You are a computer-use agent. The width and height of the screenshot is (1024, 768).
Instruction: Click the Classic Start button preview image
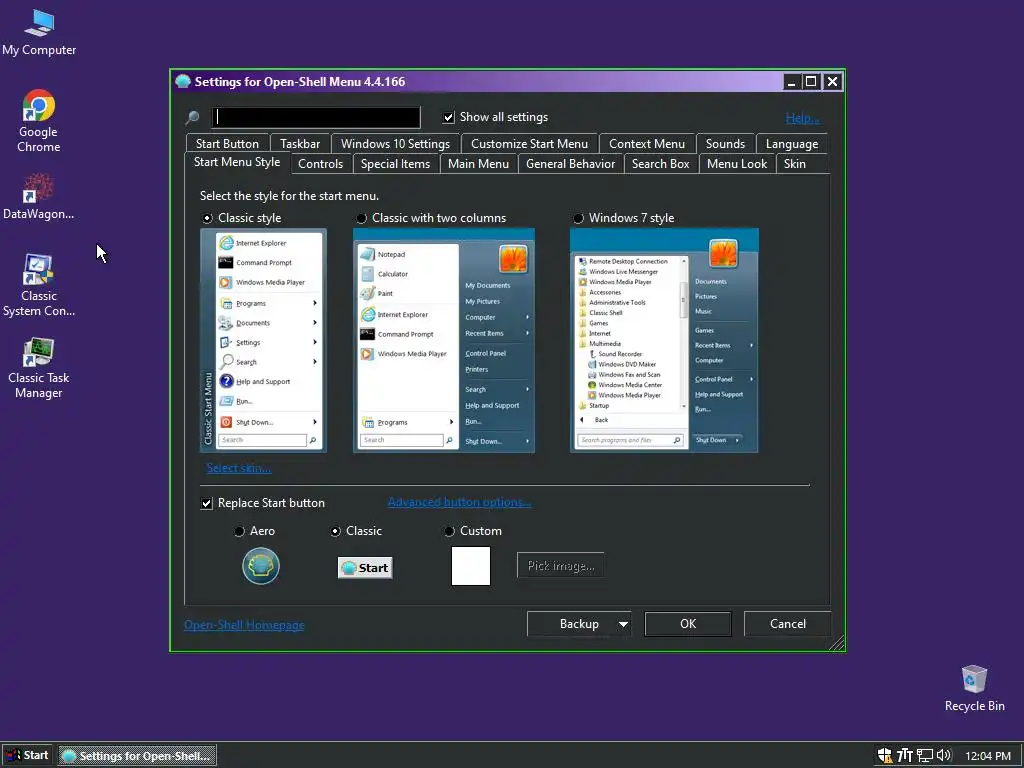(x=365, y=568)
